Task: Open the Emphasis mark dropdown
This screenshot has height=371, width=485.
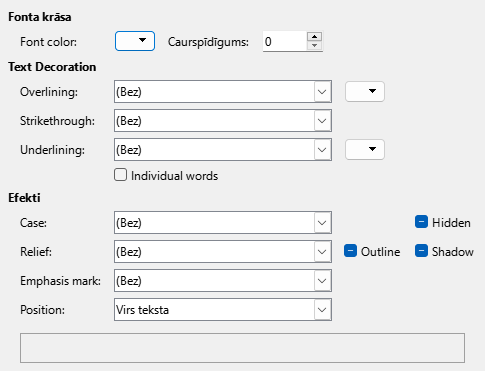Action: tap(223, 281)
